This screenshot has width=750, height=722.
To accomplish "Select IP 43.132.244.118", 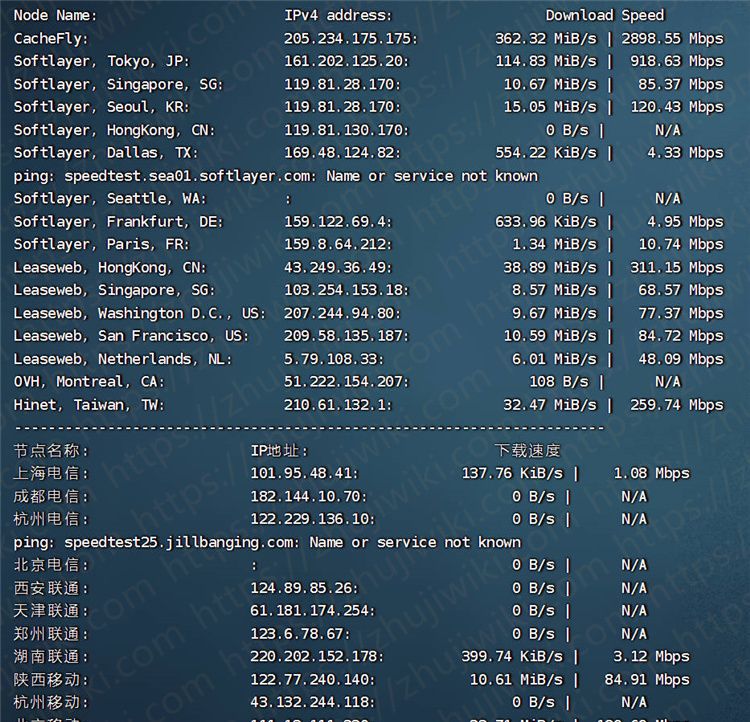I will [x=313, y=702].
